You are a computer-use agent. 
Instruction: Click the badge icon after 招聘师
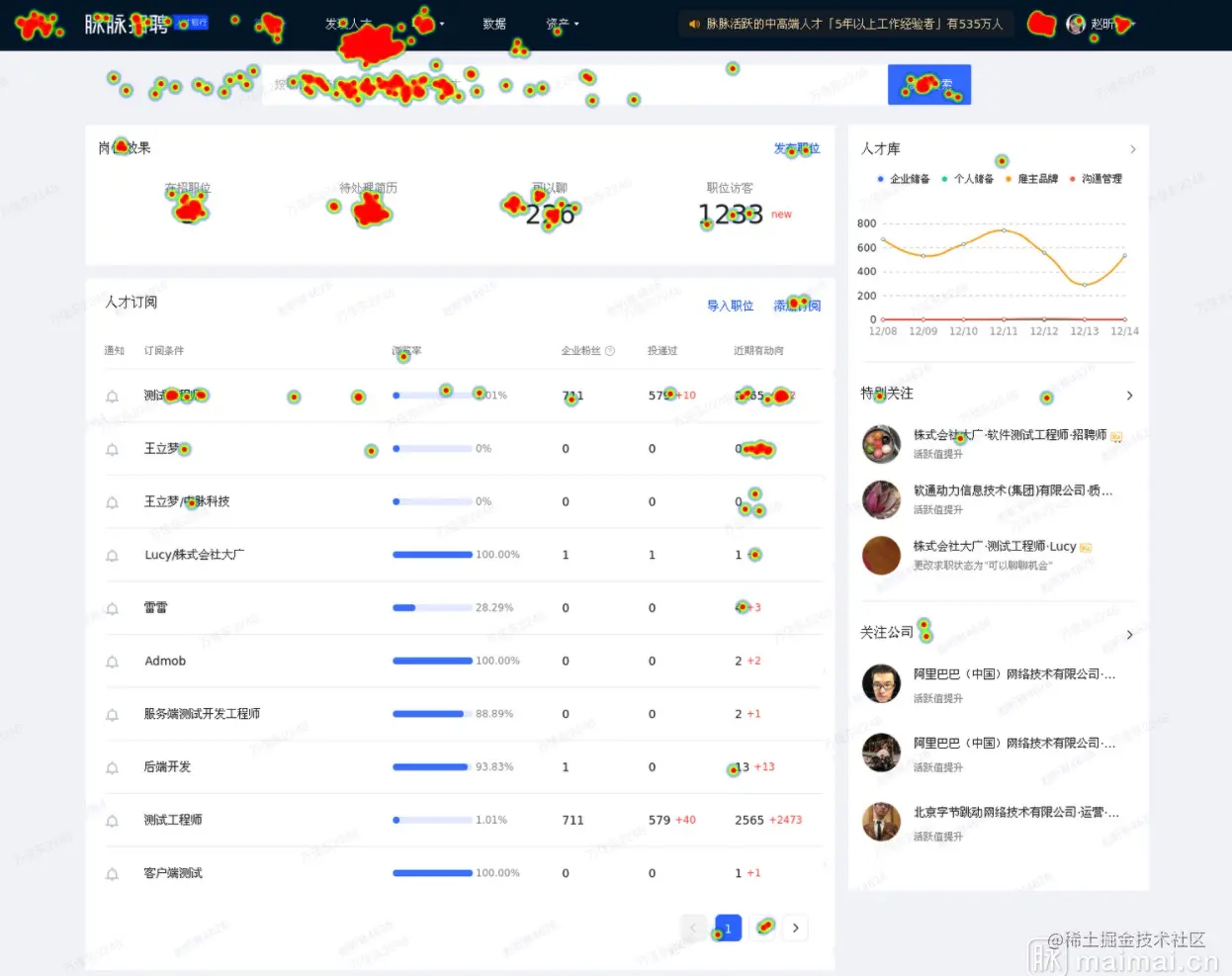pos(1116,436)
